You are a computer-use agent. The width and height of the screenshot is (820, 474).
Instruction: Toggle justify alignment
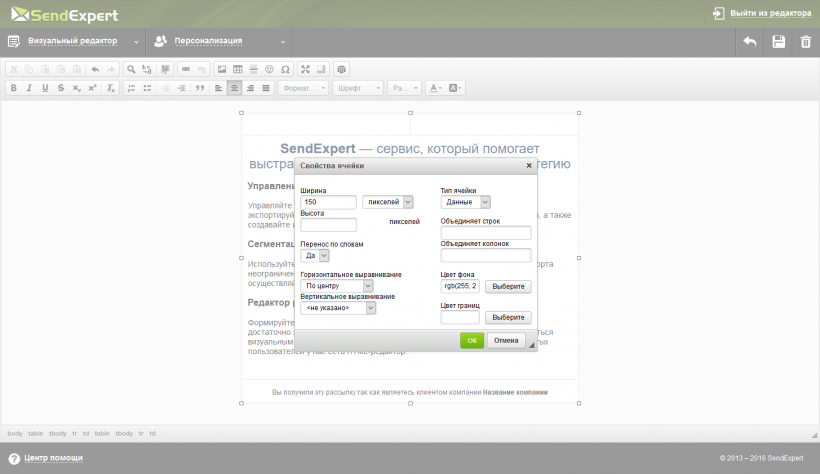coord(266,88)
